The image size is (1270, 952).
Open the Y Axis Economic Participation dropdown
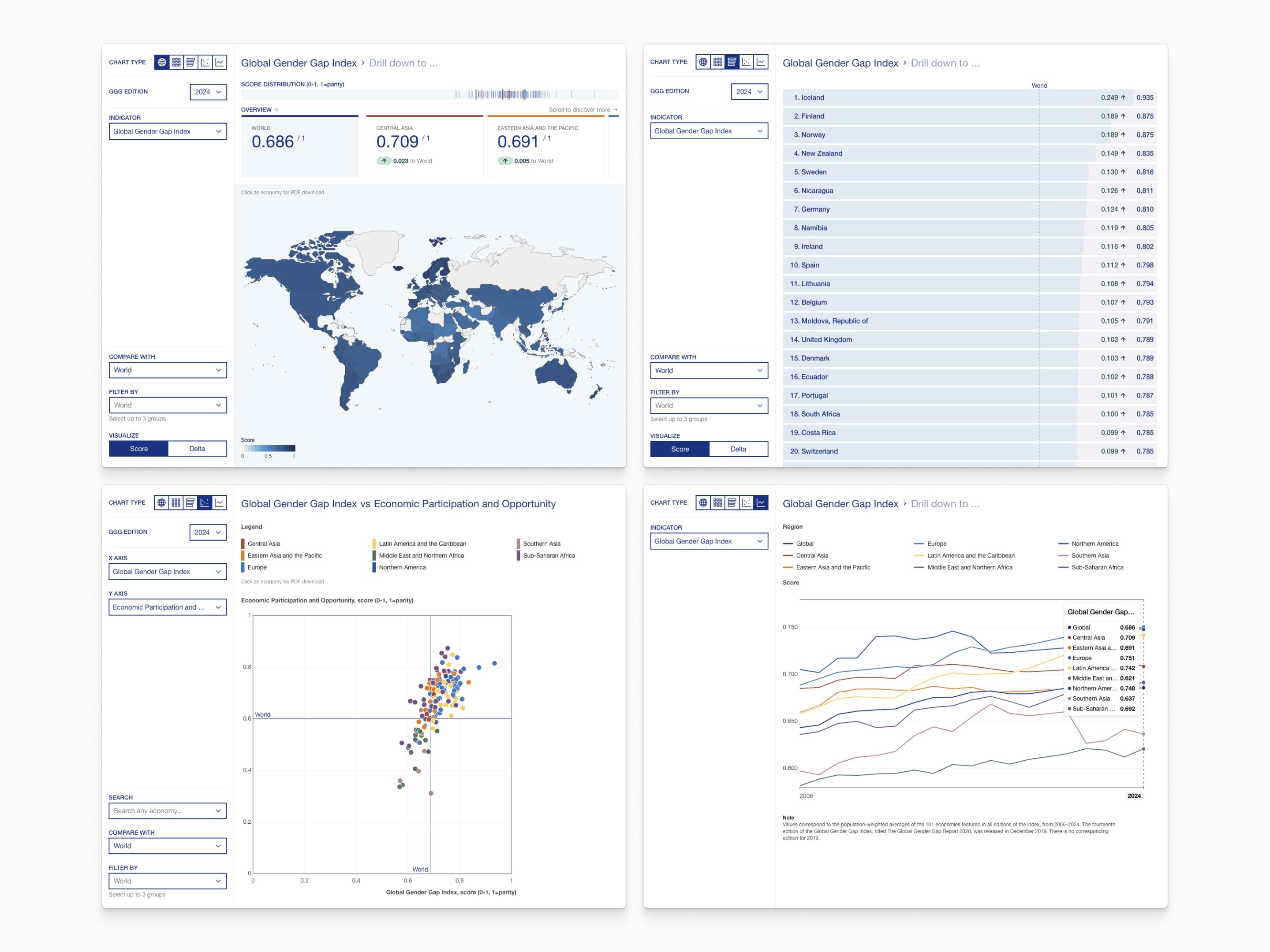(168, 607)
